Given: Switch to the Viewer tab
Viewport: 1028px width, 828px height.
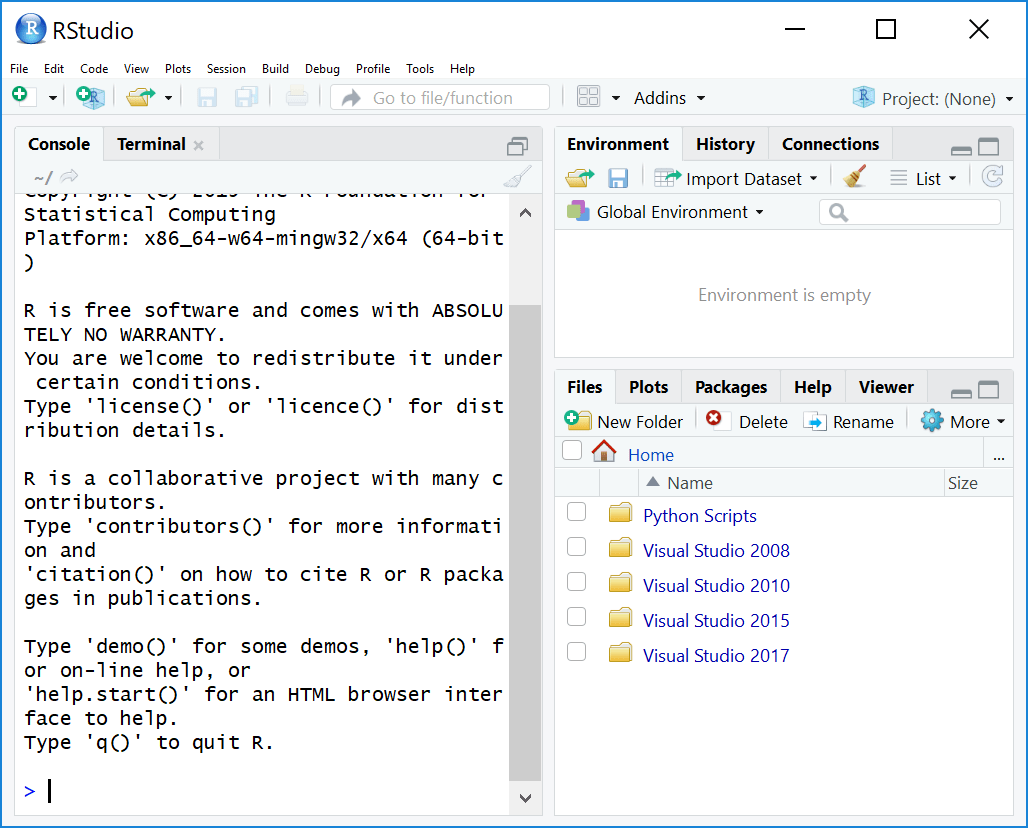Looking at the screenshot, I should (886, 387).
